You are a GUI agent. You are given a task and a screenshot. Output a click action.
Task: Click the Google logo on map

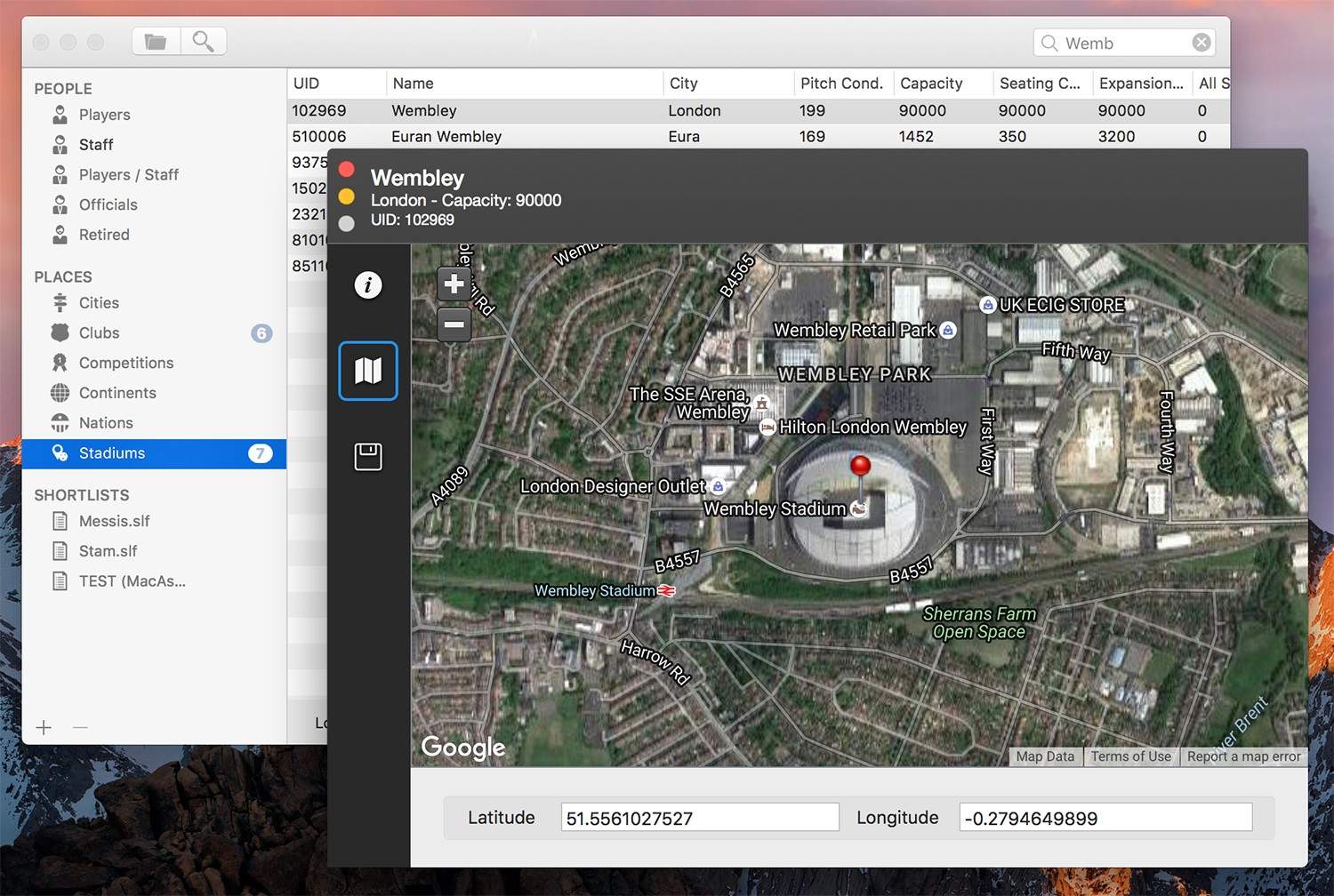coord(463,748)
